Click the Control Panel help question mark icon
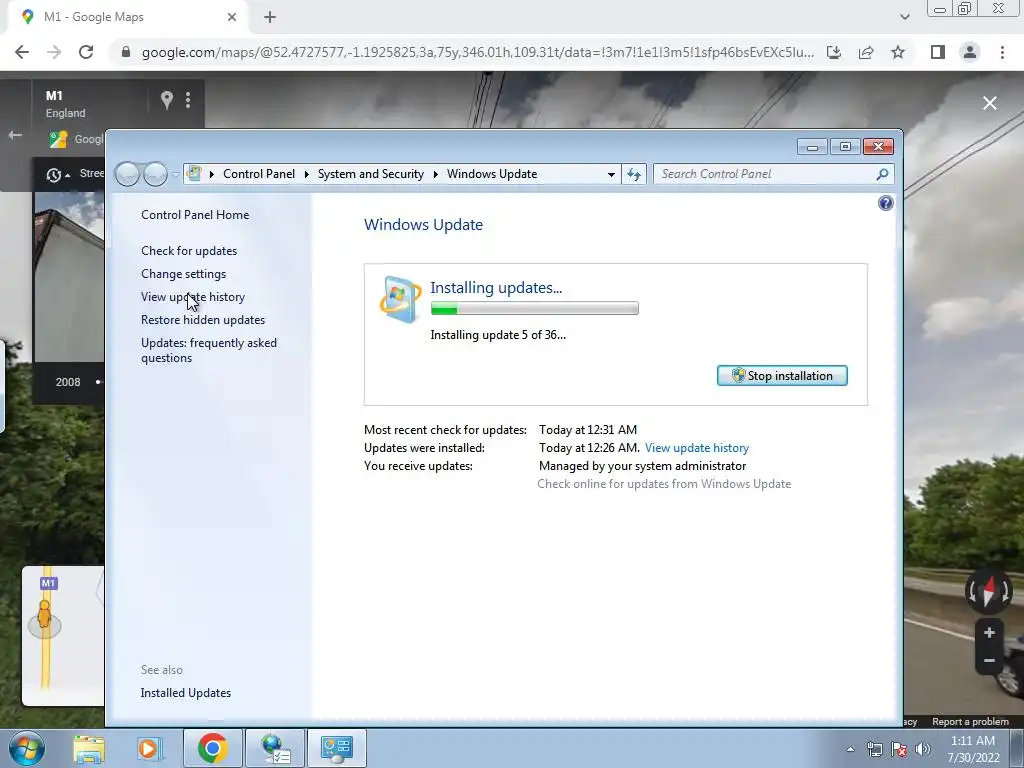The image size is (1024, 768). (886, 203)
